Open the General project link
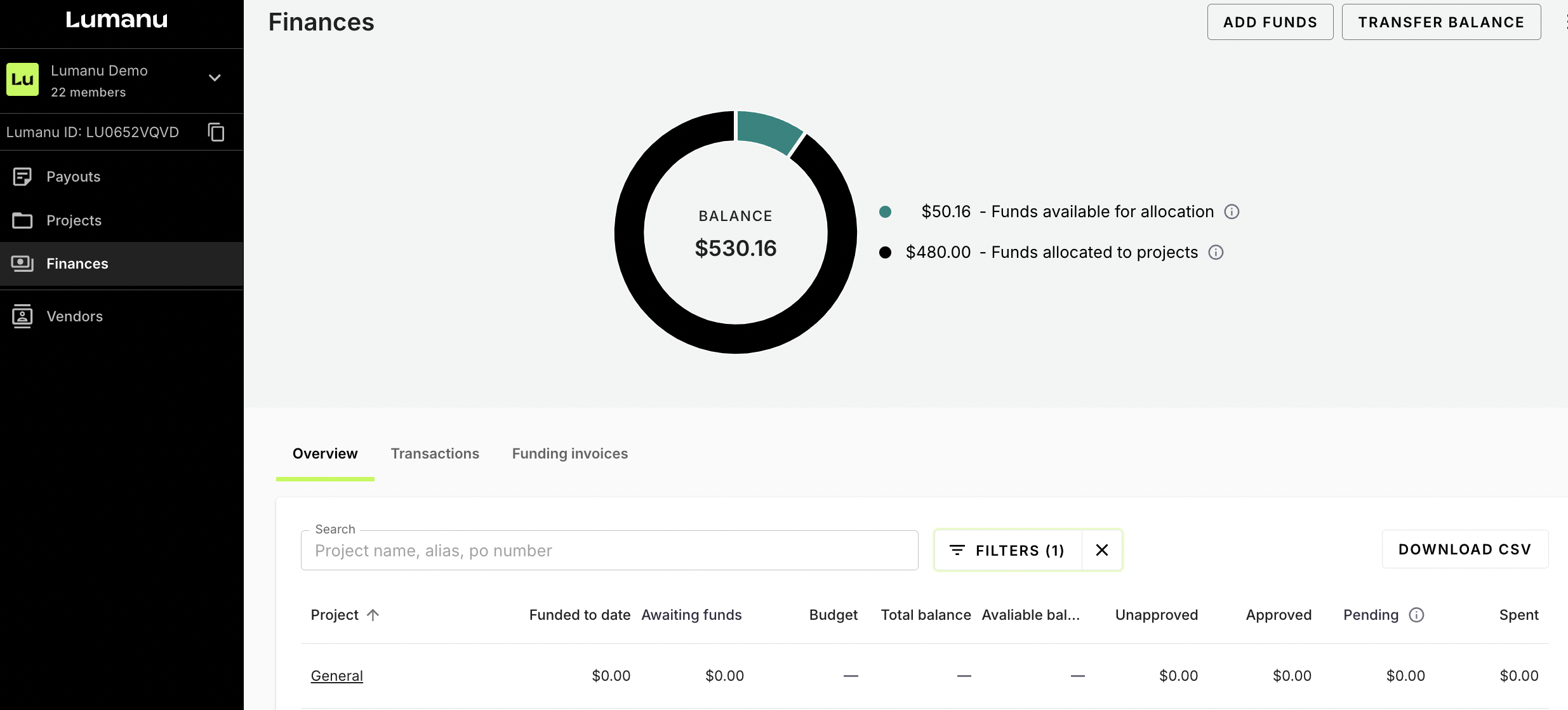Image resolution: width=1568 pixels, height=710 pixels. click(x=336, y=676)
